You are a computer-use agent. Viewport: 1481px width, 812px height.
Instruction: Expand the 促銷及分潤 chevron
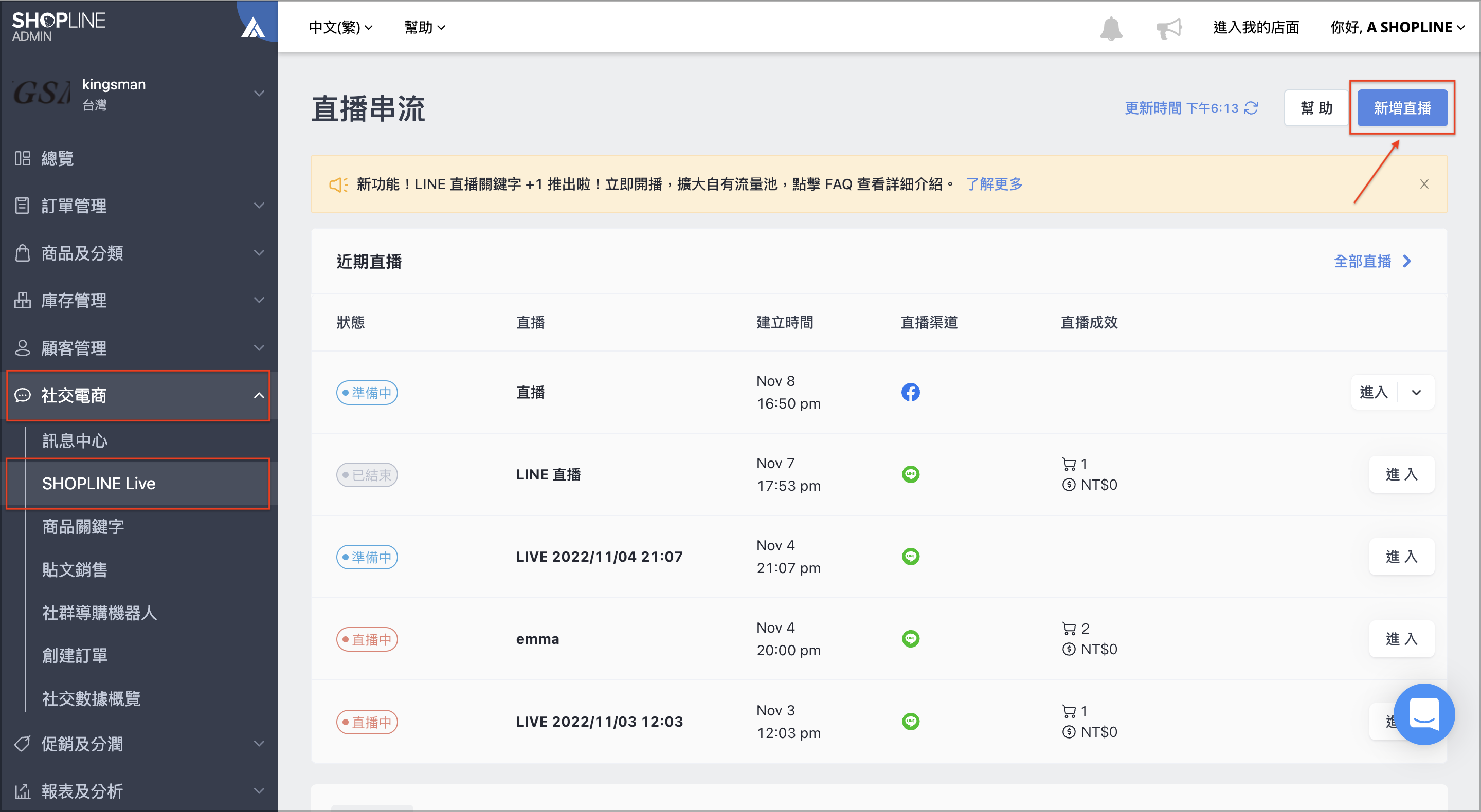pos(259,744)
